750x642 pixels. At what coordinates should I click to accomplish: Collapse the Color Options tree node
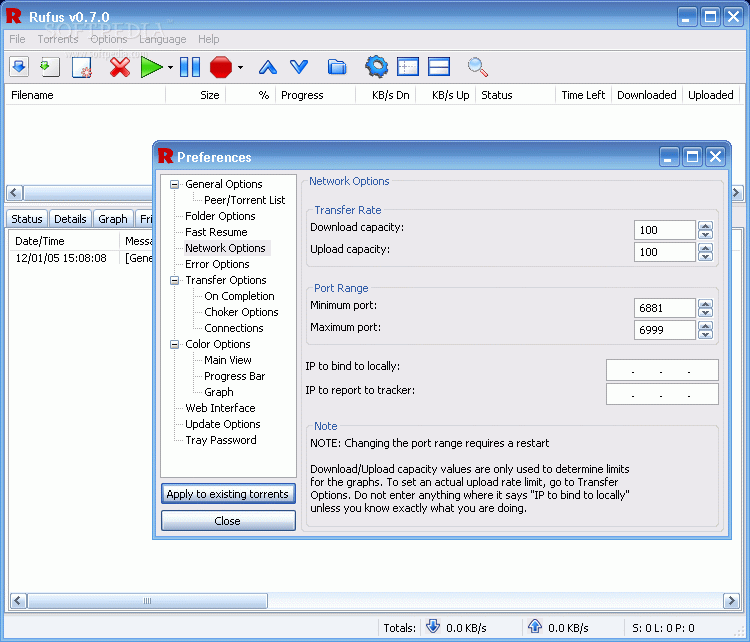(x=175, y=344)
